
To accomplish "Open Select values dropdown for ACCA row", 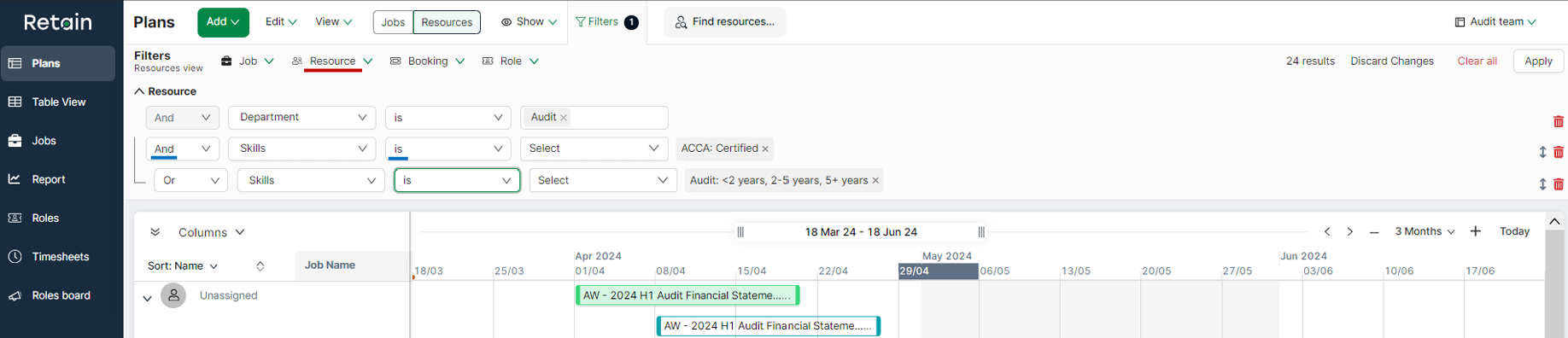I will [594, 149].
